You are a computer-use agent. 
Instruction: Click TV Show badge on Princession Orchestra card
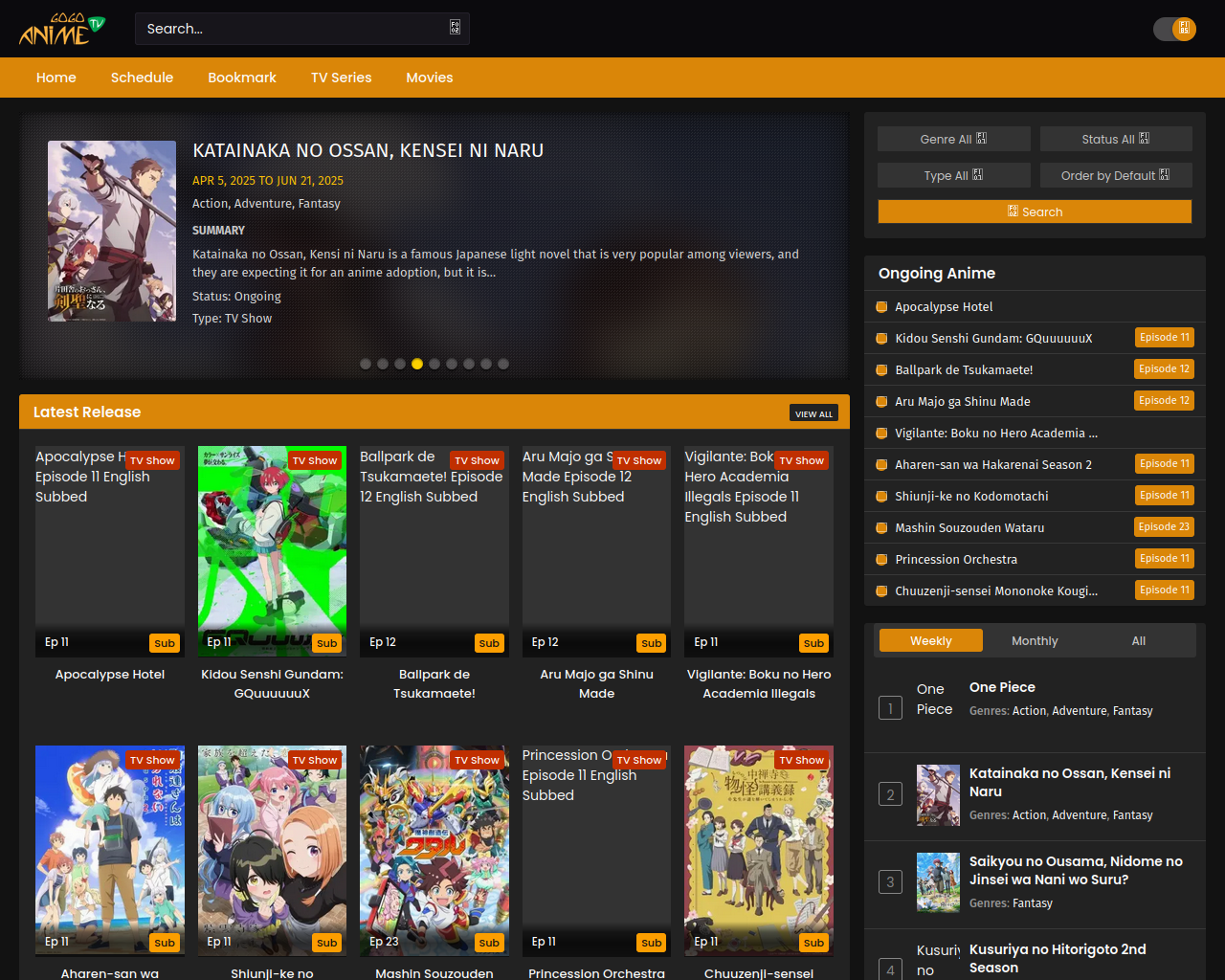(x=639, y=760)
